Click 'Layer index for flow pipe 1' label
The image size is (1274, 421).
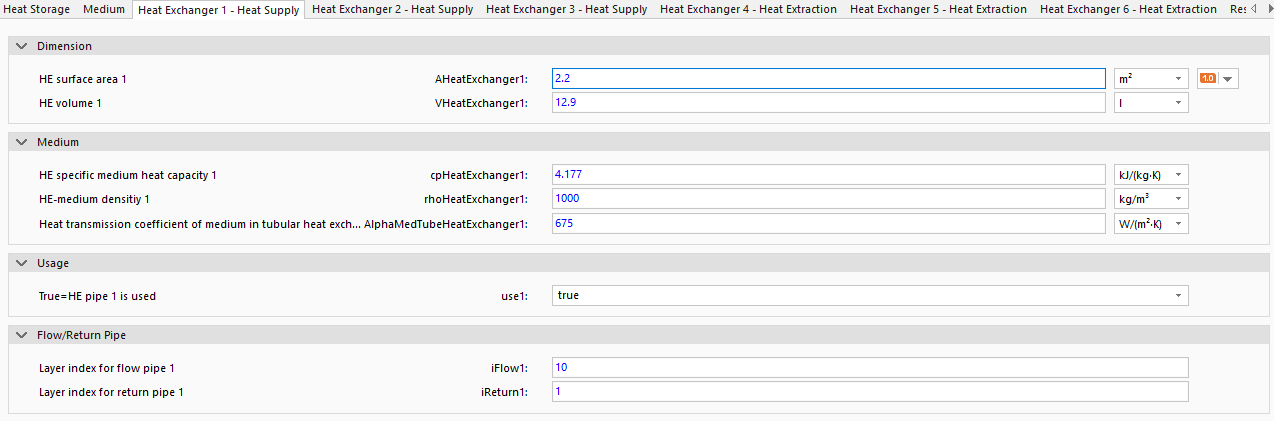pos(107,368)
